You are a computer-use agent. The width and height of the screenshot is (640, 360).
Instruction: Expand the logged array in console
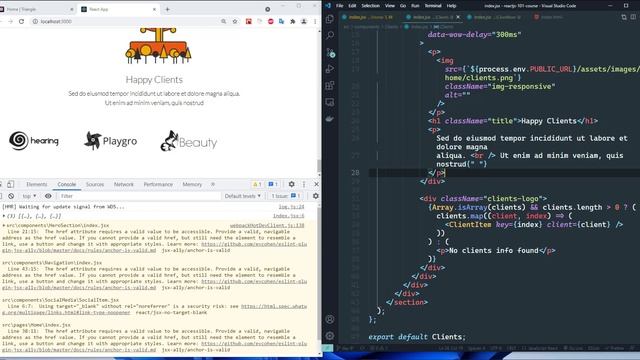coord(4,216)
